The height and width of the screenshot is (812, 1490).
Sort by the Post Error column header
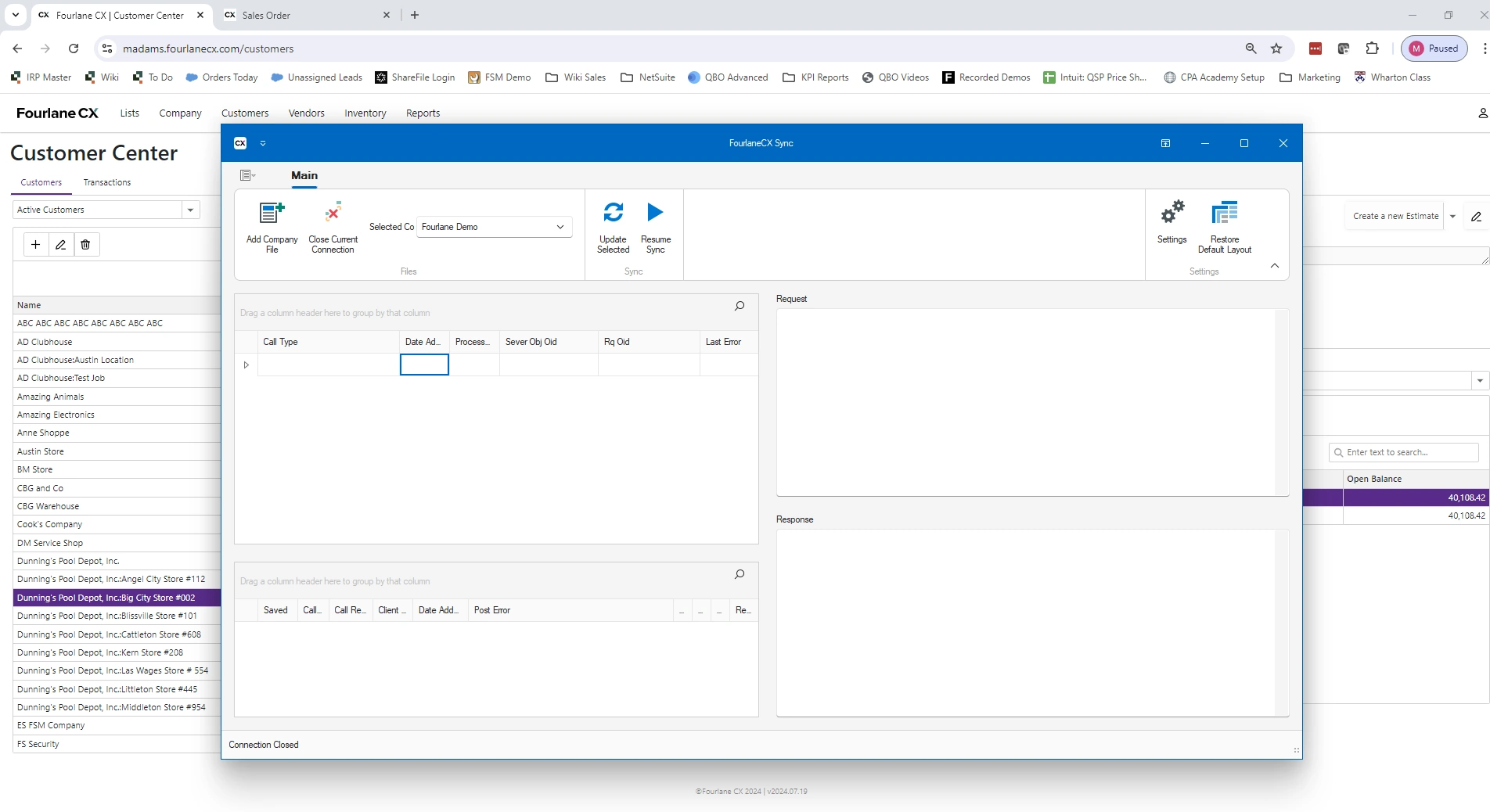tap(570, 610)
